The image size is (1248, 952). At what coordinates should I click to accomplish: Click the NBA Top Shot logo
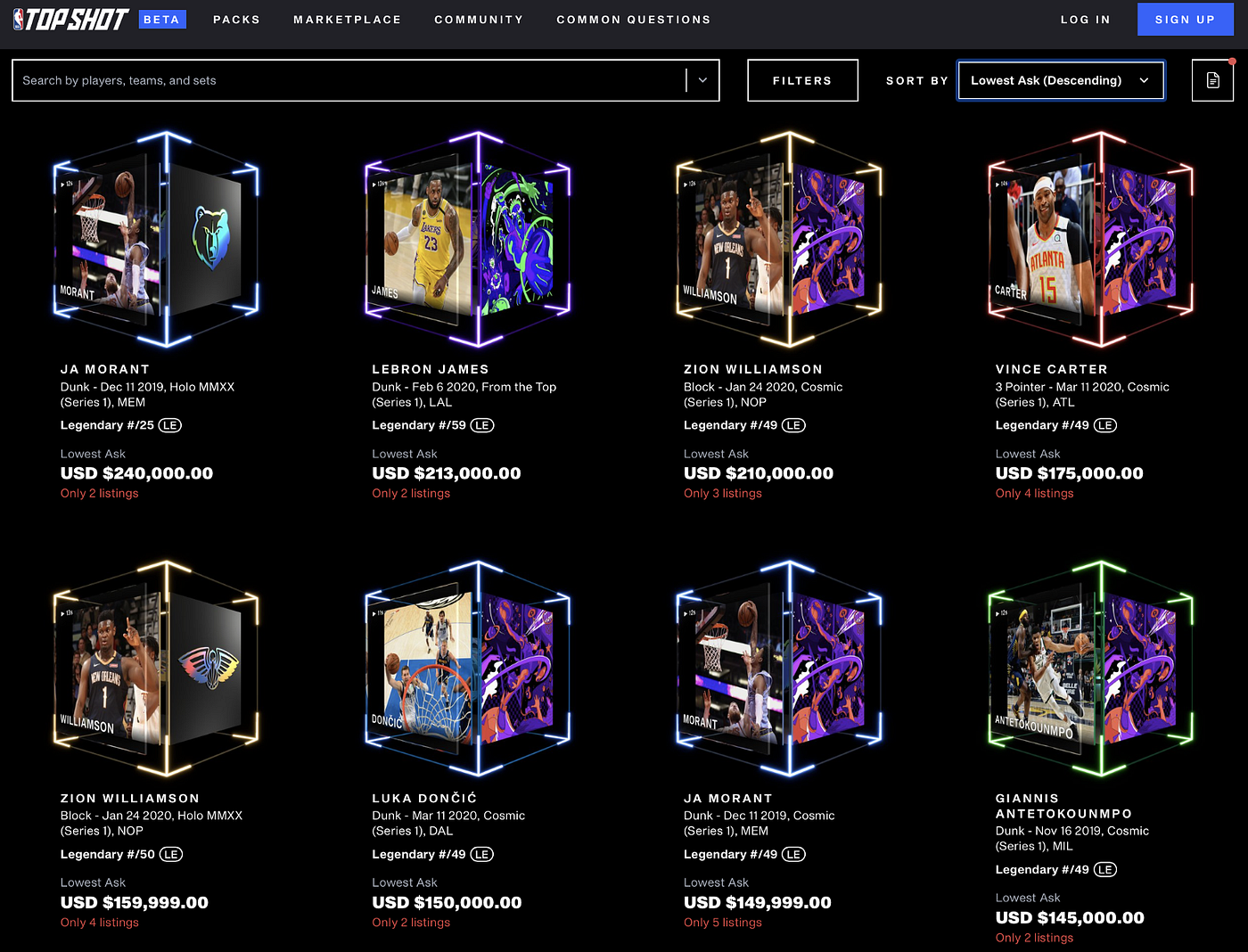71,19
